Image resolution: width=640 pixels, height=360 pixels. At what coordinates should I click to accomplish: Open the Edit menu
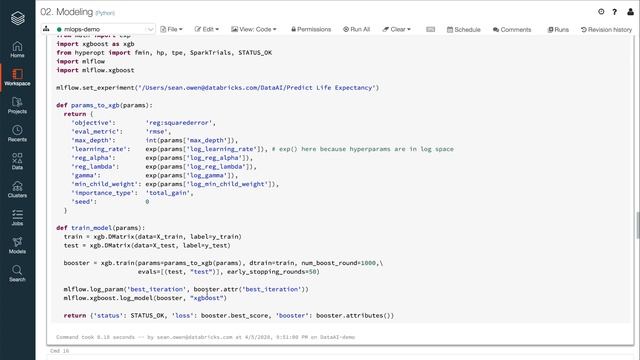tap(207, 29)
